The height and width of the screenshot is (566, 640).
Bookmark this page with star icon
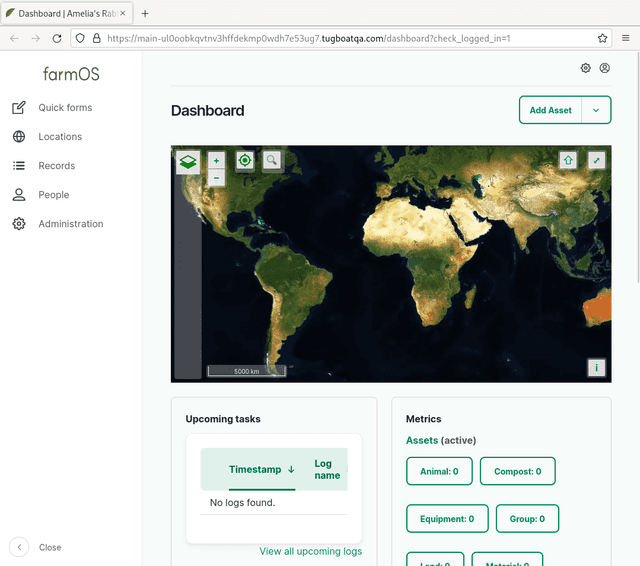tap(602, 38)
